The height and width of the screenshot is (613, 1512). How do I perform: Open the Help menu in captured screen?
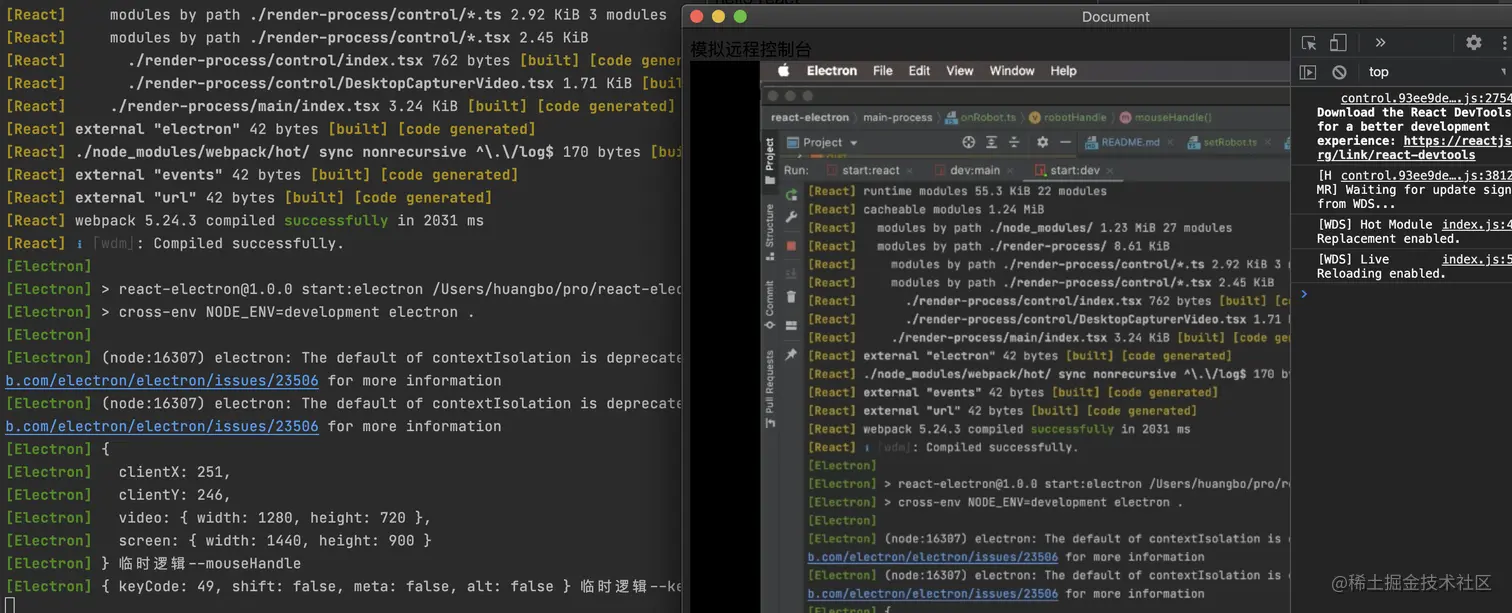(x=1064, y=71)
